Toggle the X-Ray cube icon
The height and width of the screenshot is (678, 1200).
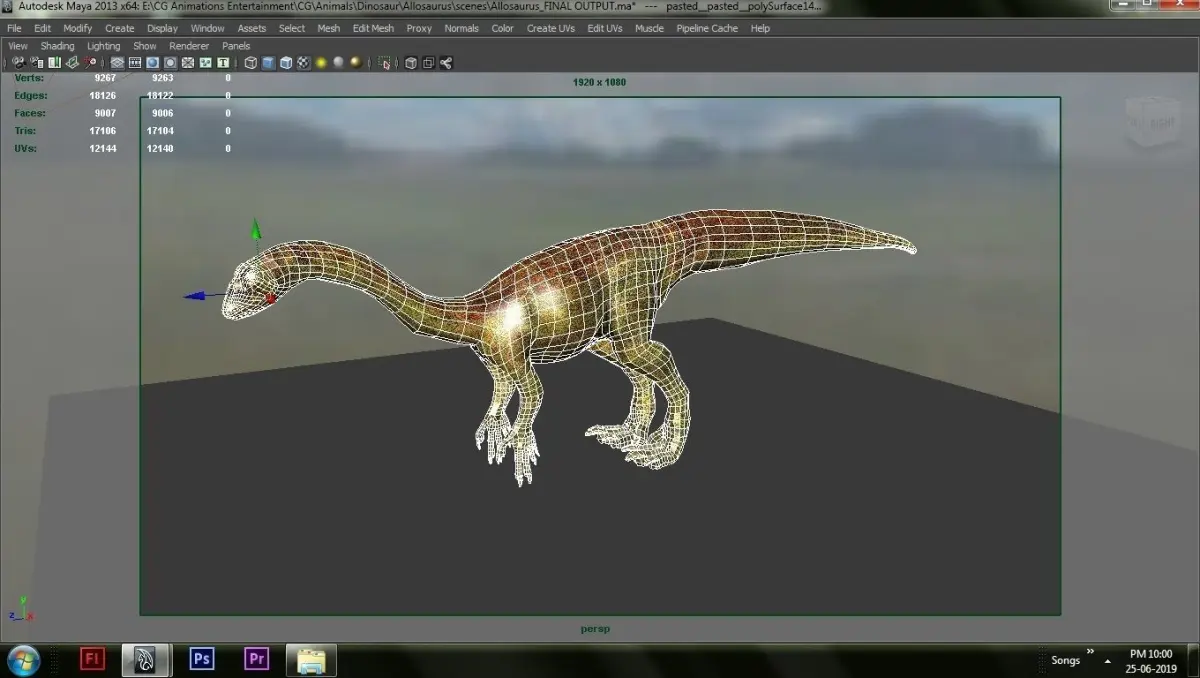pos(410,63)
